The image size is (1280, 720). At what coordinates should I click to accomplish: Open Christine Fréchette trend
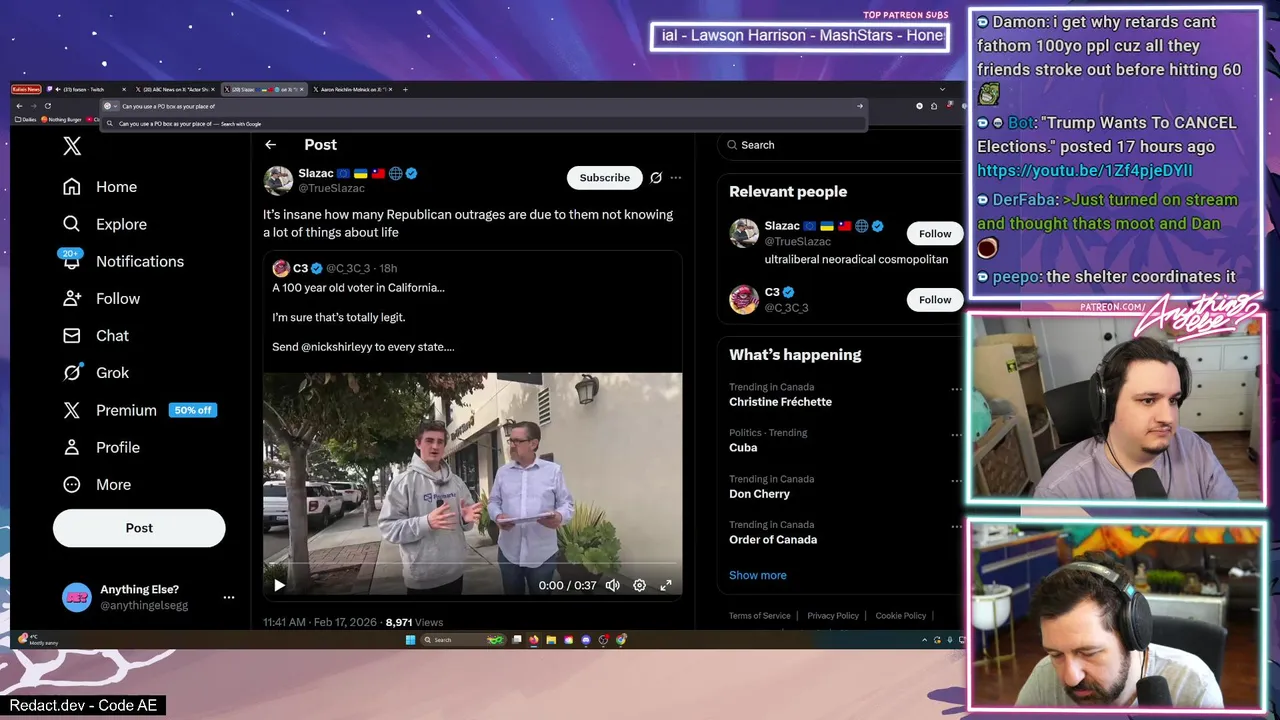(780, 402)
